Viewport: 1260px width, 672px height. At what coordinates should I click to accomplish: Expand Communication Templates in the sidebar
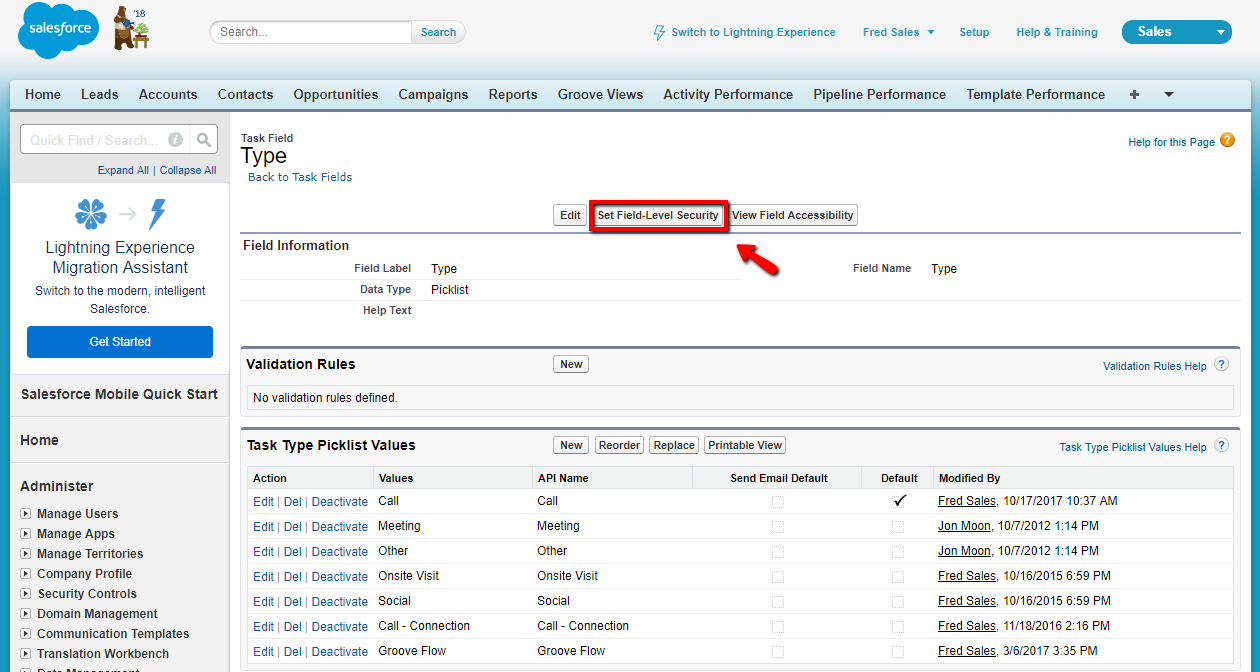[x=26, y=634]
